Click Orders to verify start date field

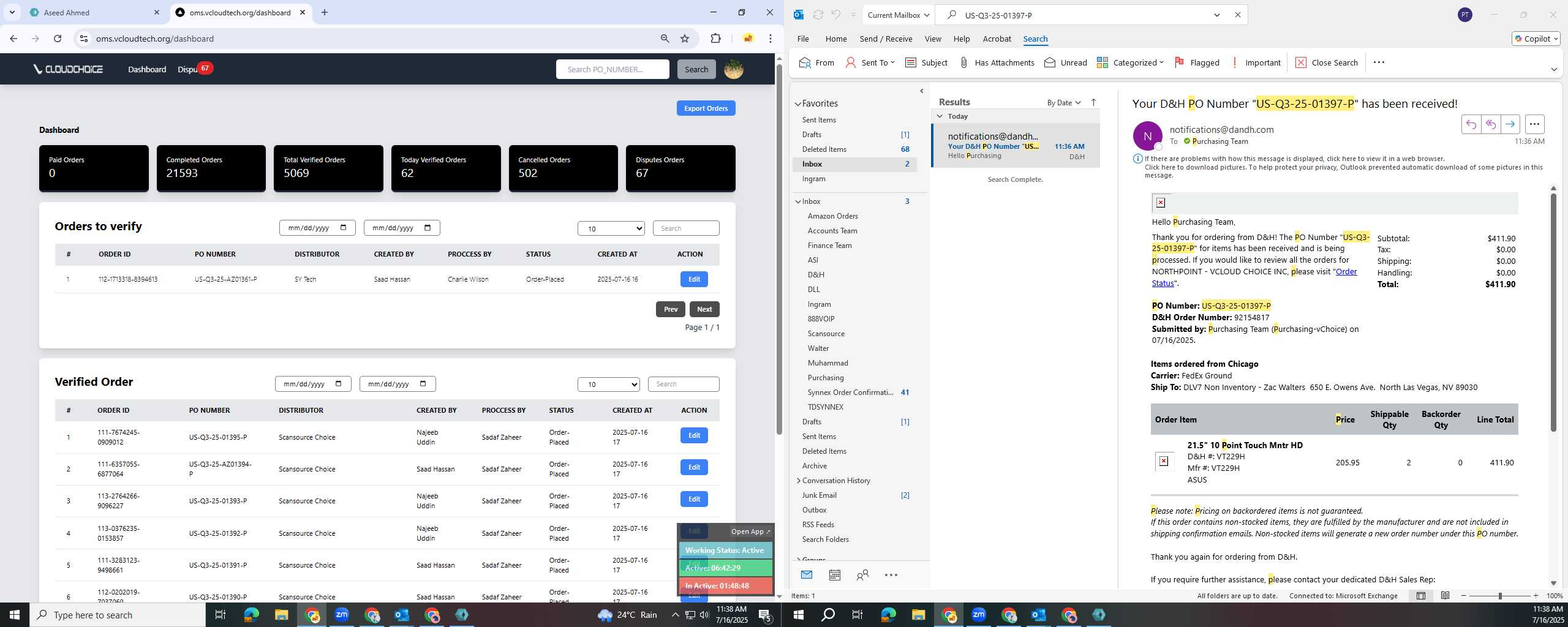[317, 228]
